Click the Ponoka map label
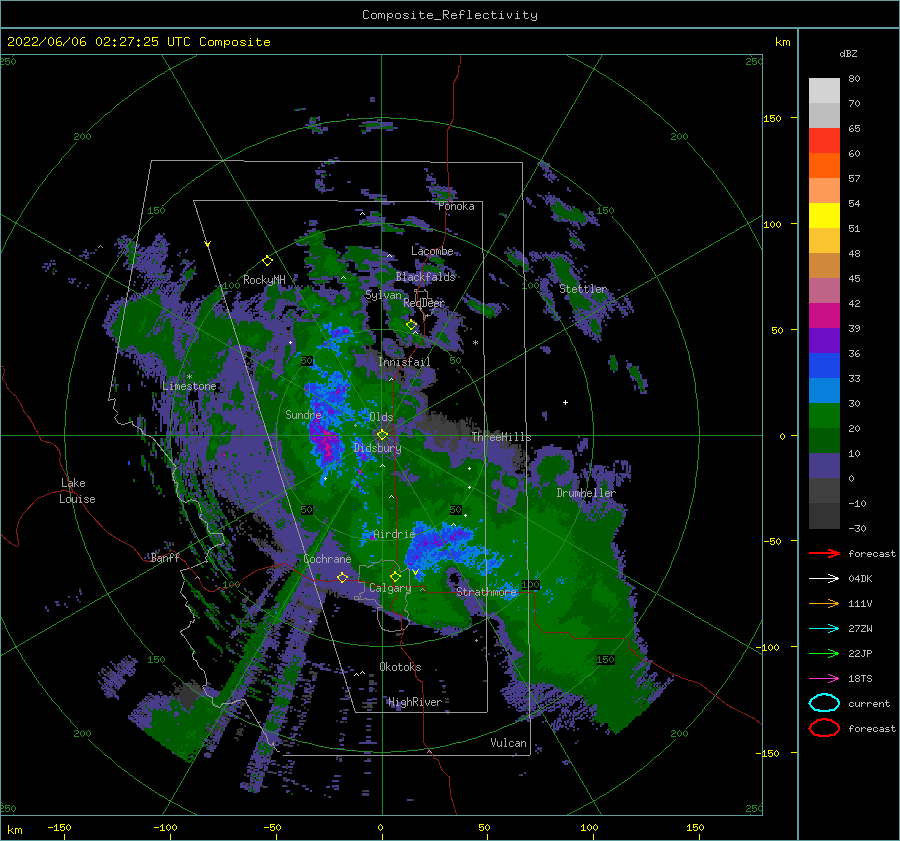This screenshot has width=900, height=841. click(x=456, y=206)
